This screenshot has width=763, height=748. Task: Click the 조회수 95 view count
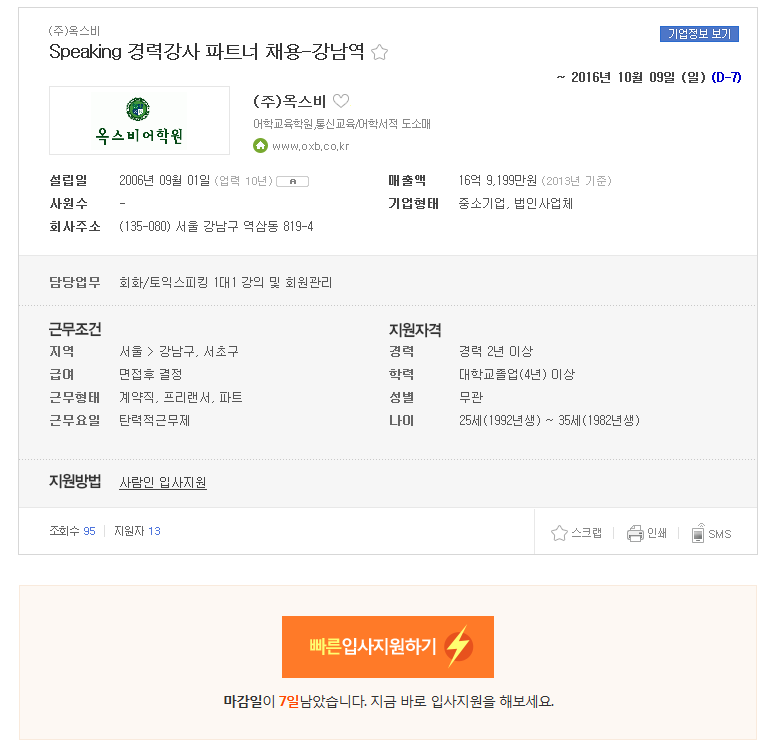(72, 531)
